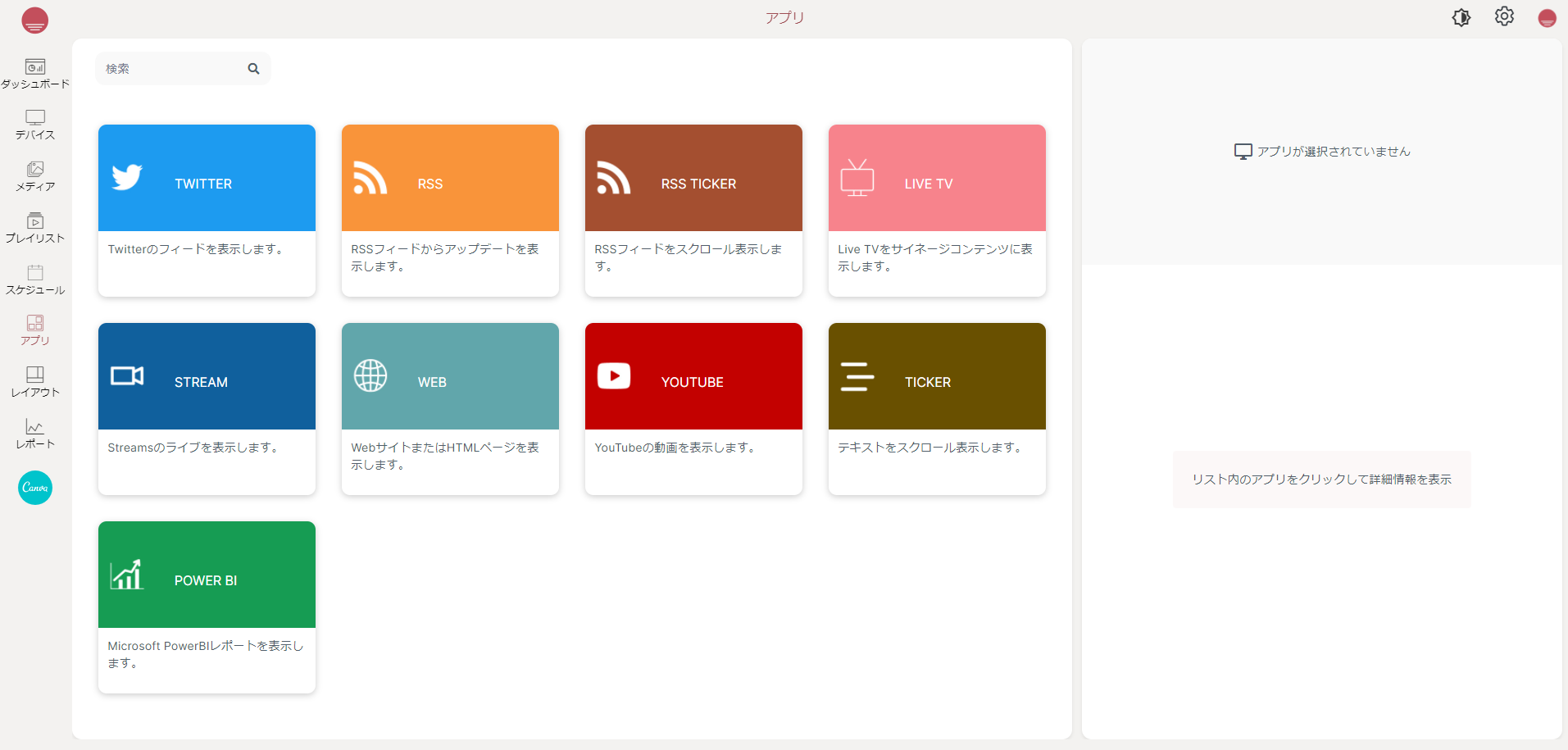The image size is (1568, 750).
Task: Launch the Canva integration button
Action: point(35,488)
